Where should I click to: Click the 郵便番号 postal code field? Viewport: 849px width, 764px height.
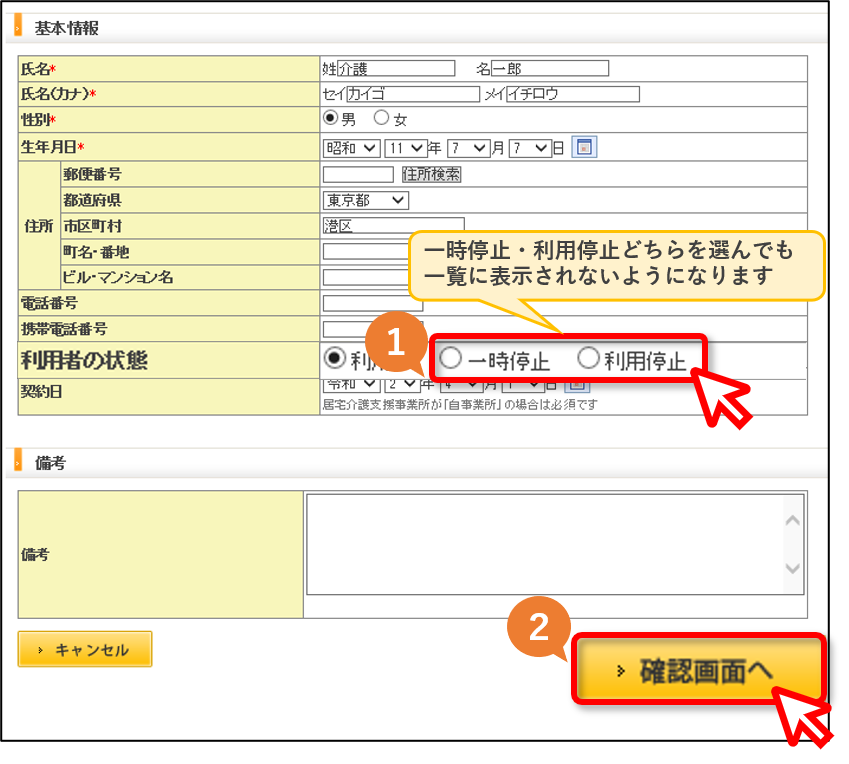coord(358,174)
